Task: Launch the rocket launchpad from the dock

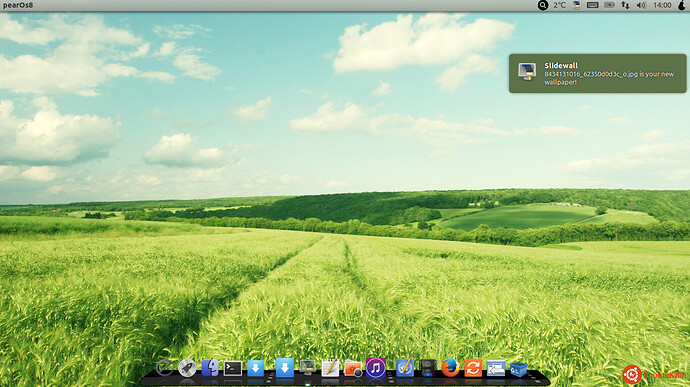Action: [187, 368]
